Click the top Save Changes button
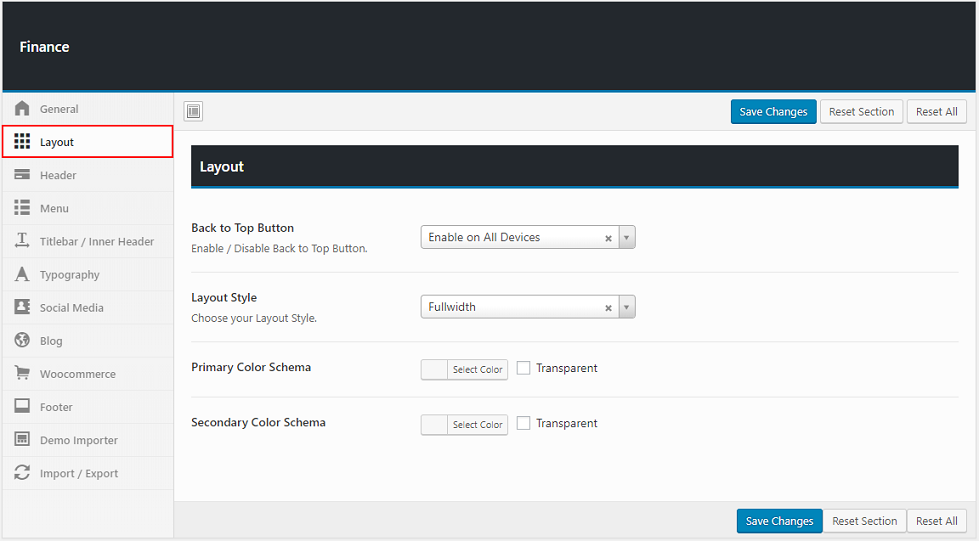The image size is (979, 541). point(773,112)
